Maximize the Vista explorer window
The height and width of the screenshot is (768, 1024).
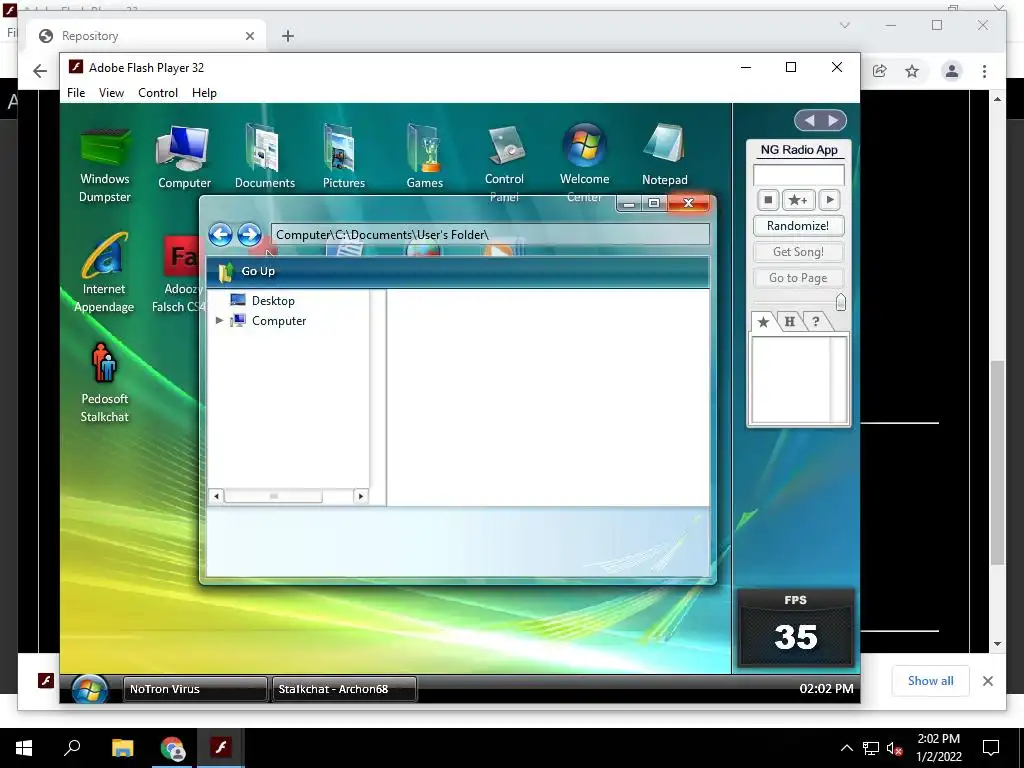(654, 204)
